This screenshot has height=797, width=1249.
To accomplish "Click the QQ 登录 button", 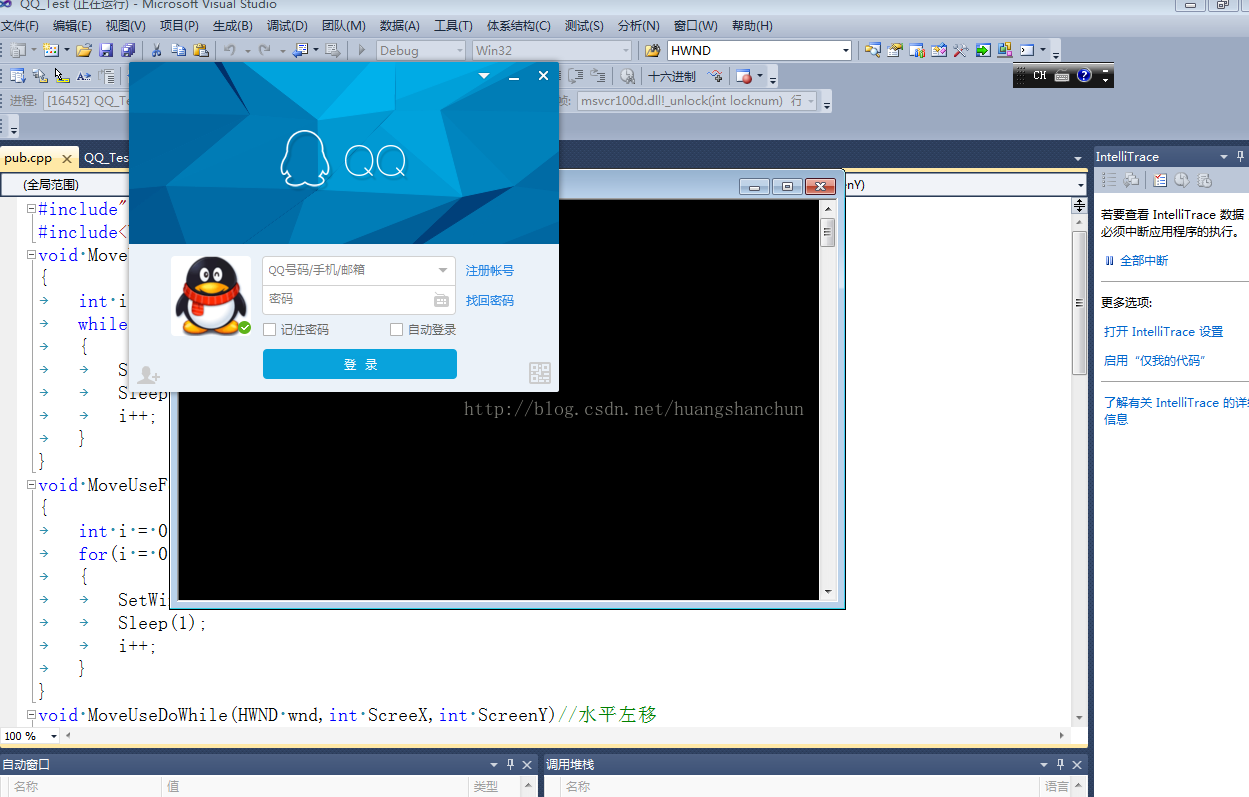I will 360,364.
